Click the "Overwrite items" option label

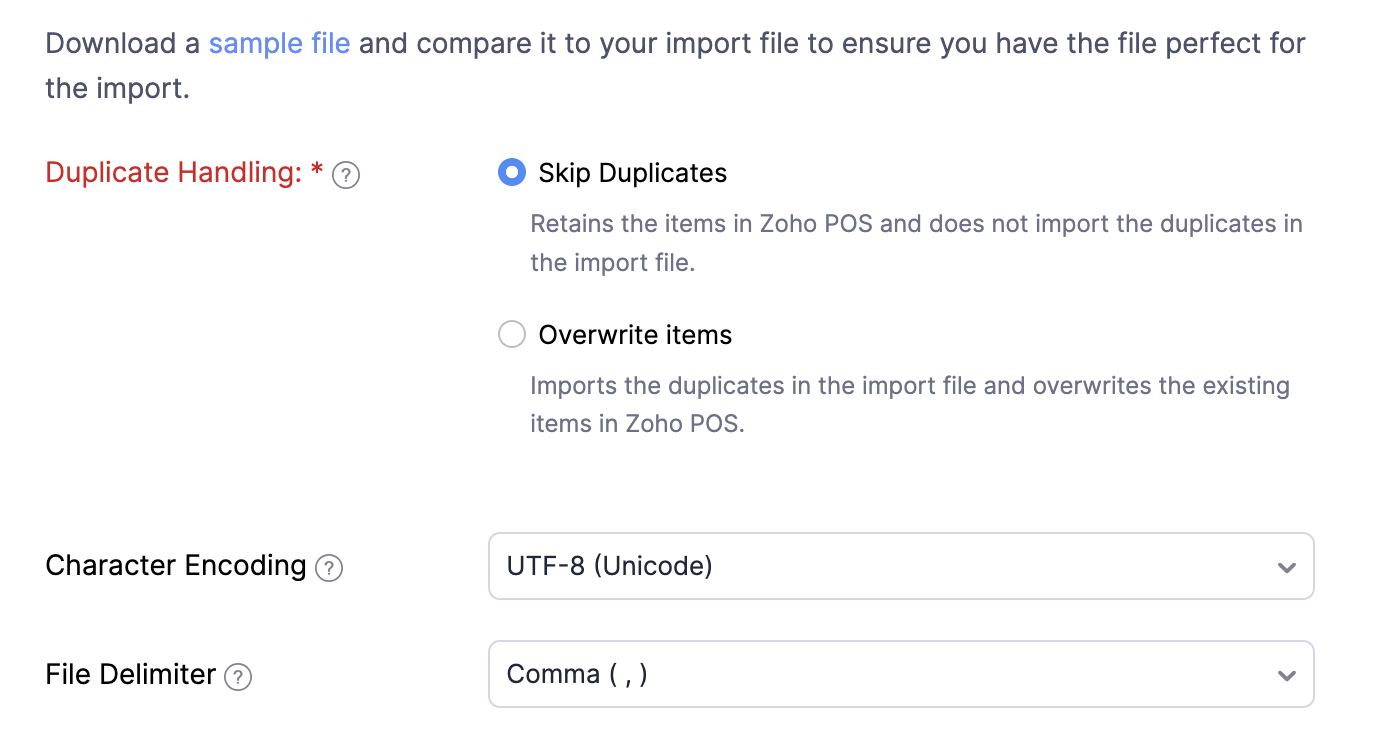pos(635,334)
